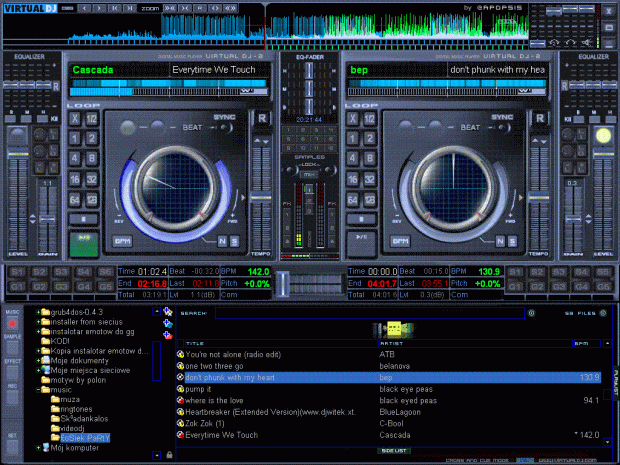Toggle the right equalizer Kill button

coord(568,119)
